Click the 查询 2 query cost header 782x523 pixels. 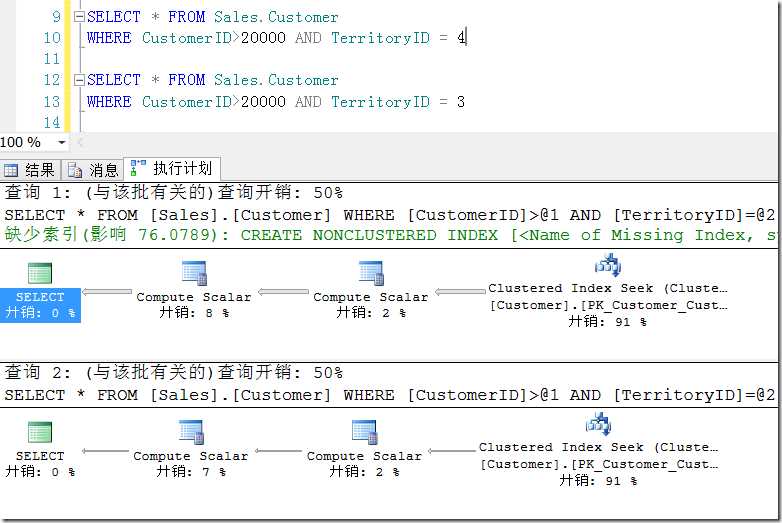point(174,372)
